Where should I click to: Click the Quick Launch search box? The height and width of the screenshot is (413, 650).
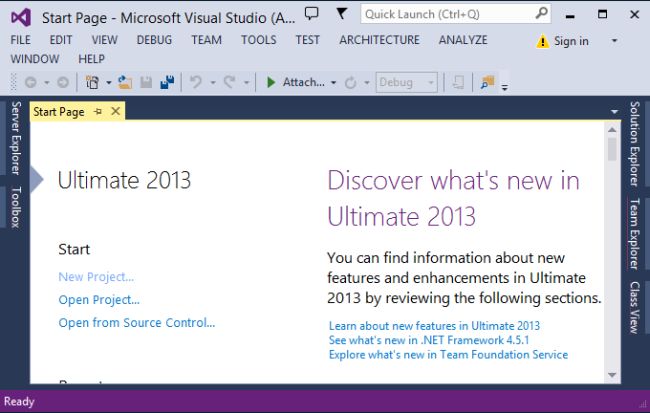coord(456,15)
